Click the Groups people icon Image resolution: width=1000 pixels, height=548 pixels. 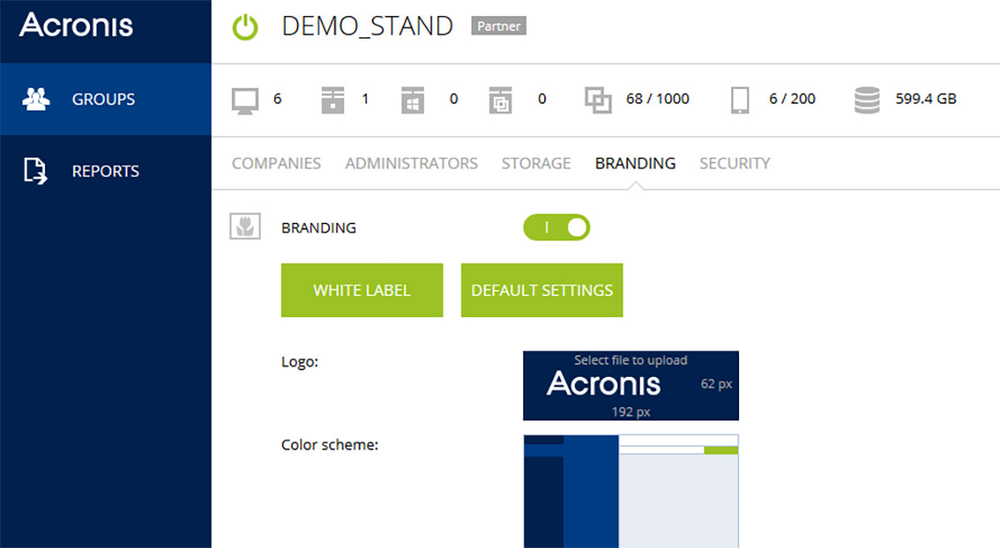pos(36,99)
